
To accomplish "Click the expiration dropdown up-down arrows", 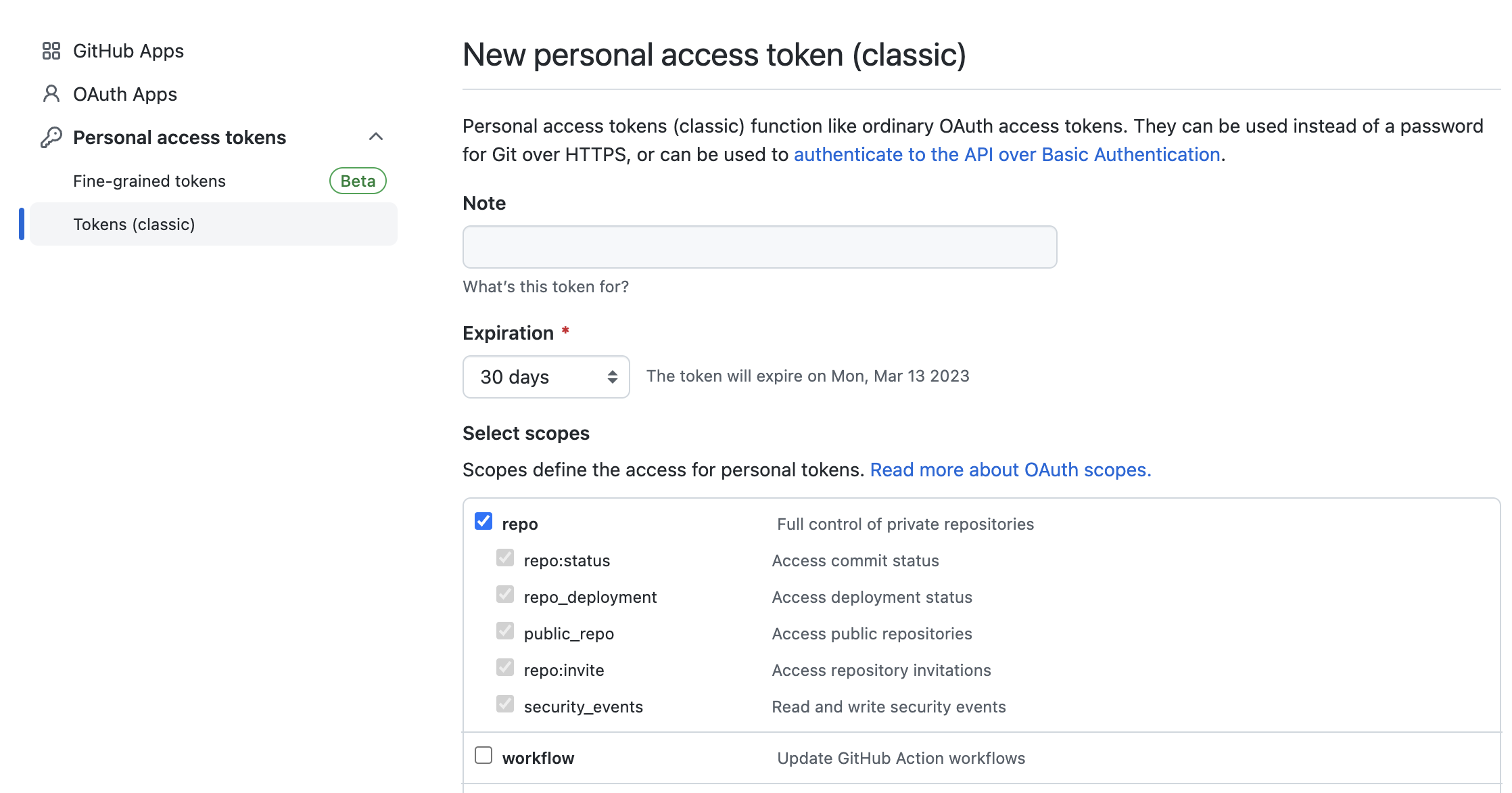I will pyautogui.click(x=613, y=377).
